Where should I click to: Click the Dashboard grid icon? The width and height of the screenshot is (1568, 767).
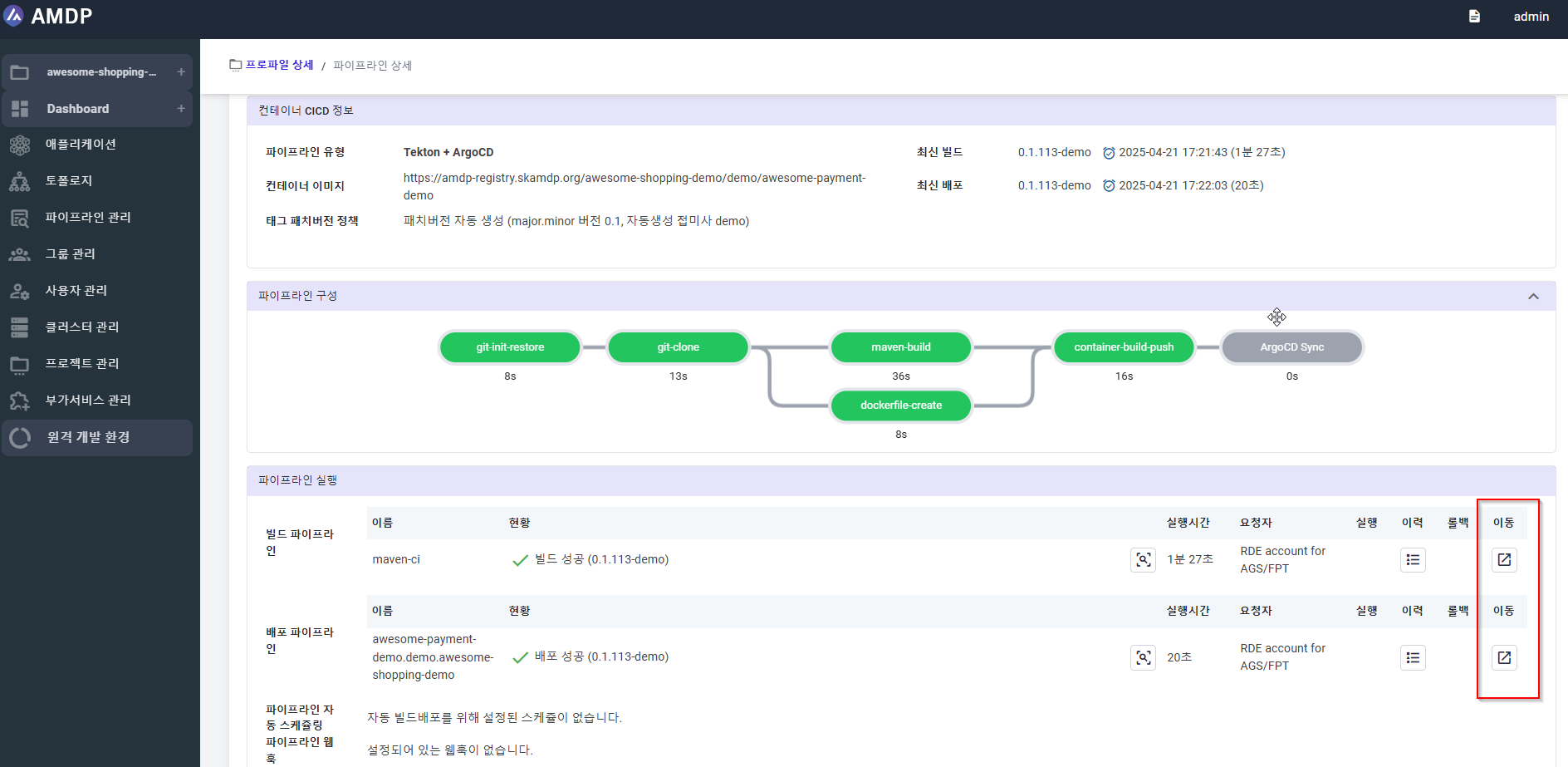[20, 109]
